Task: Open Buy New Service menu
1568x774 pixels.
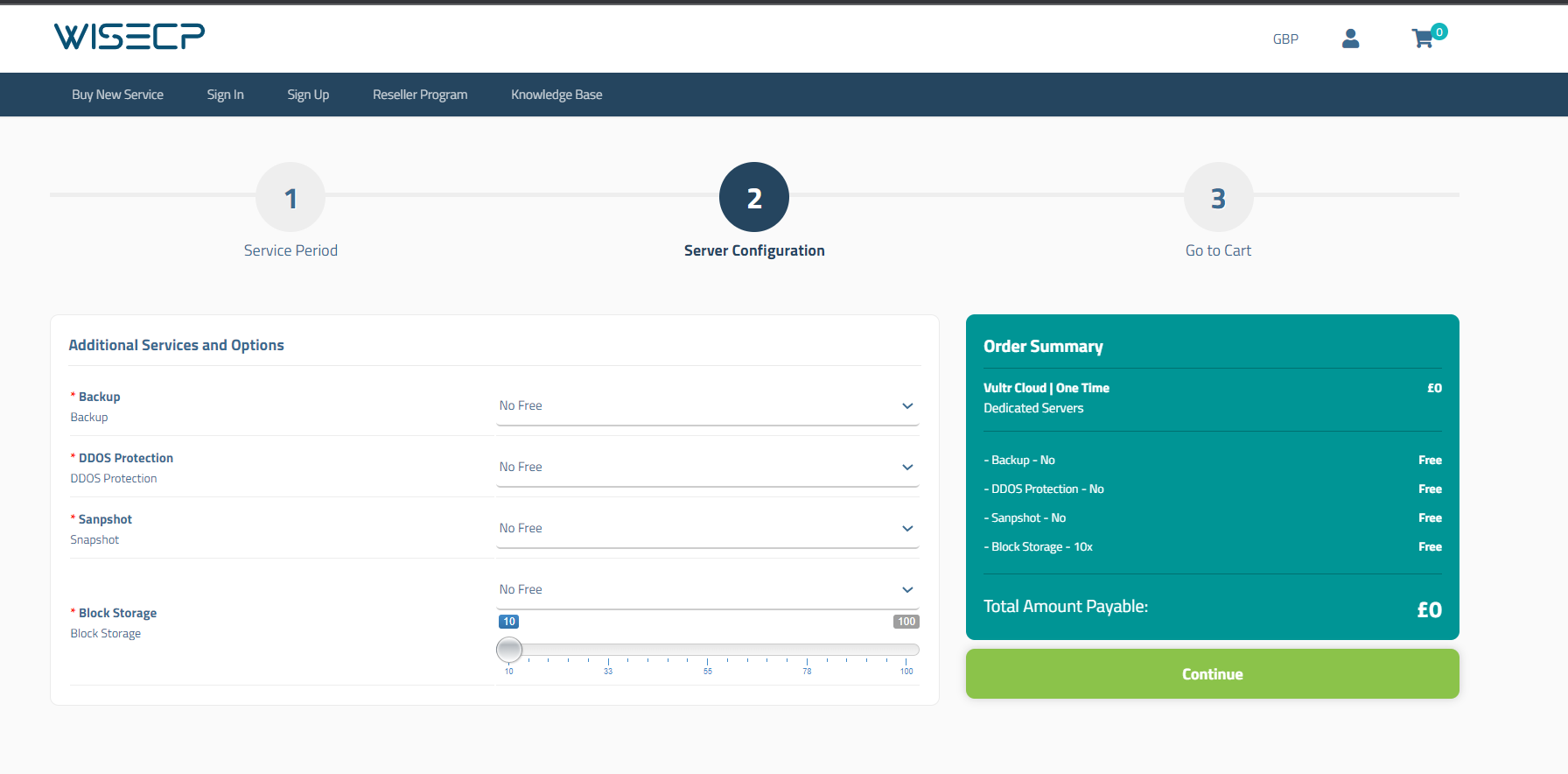Action: pyautogui.click(x=117, y=95)
